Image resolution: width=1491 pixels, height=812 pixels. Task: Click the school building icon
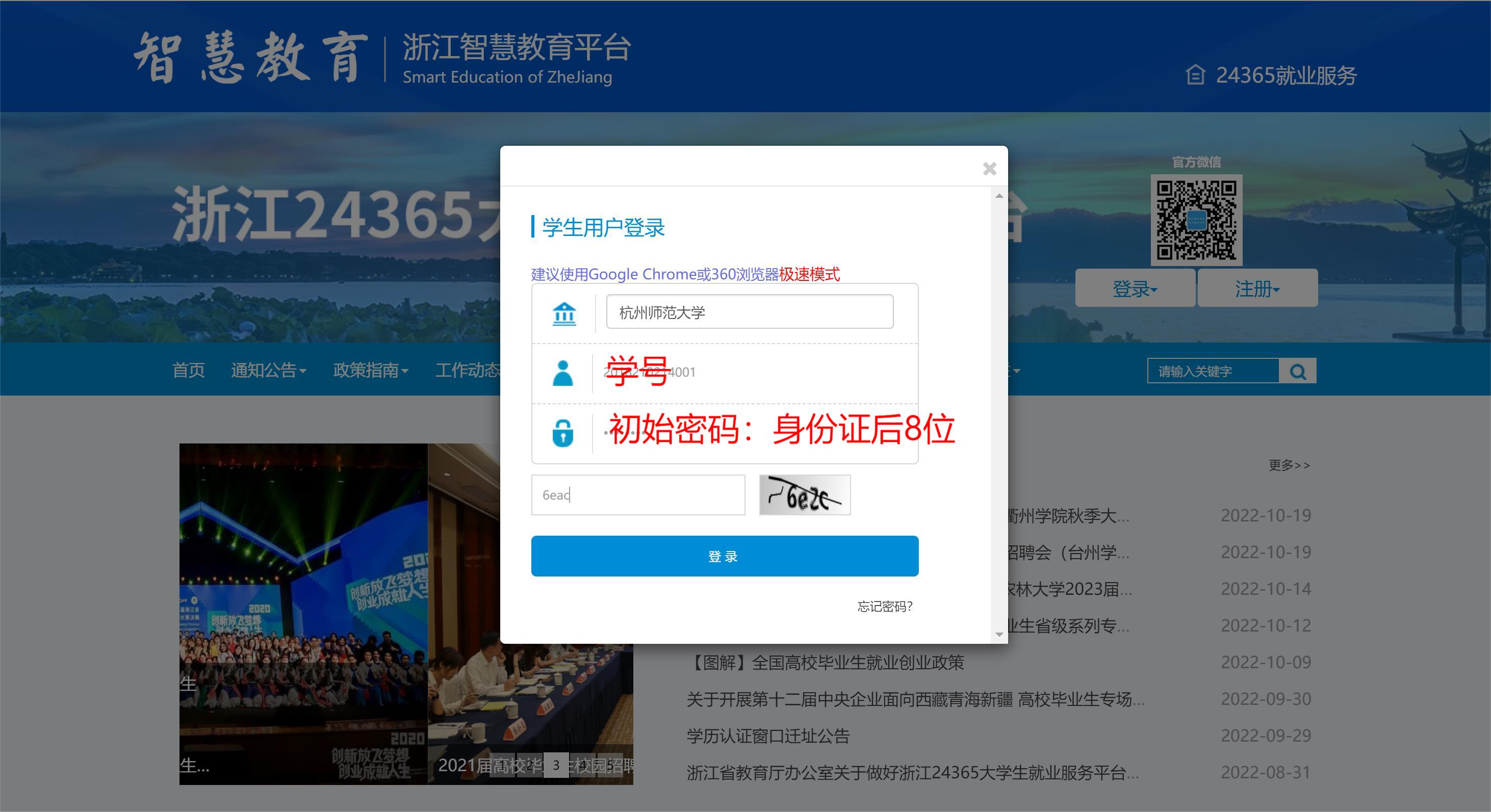564,313
